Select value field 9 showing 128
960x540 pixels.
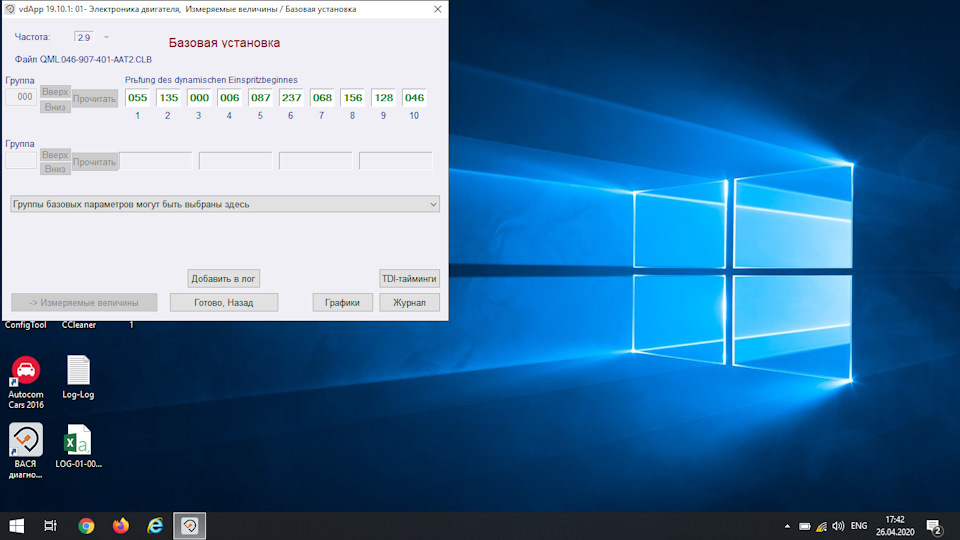(384, 97)
